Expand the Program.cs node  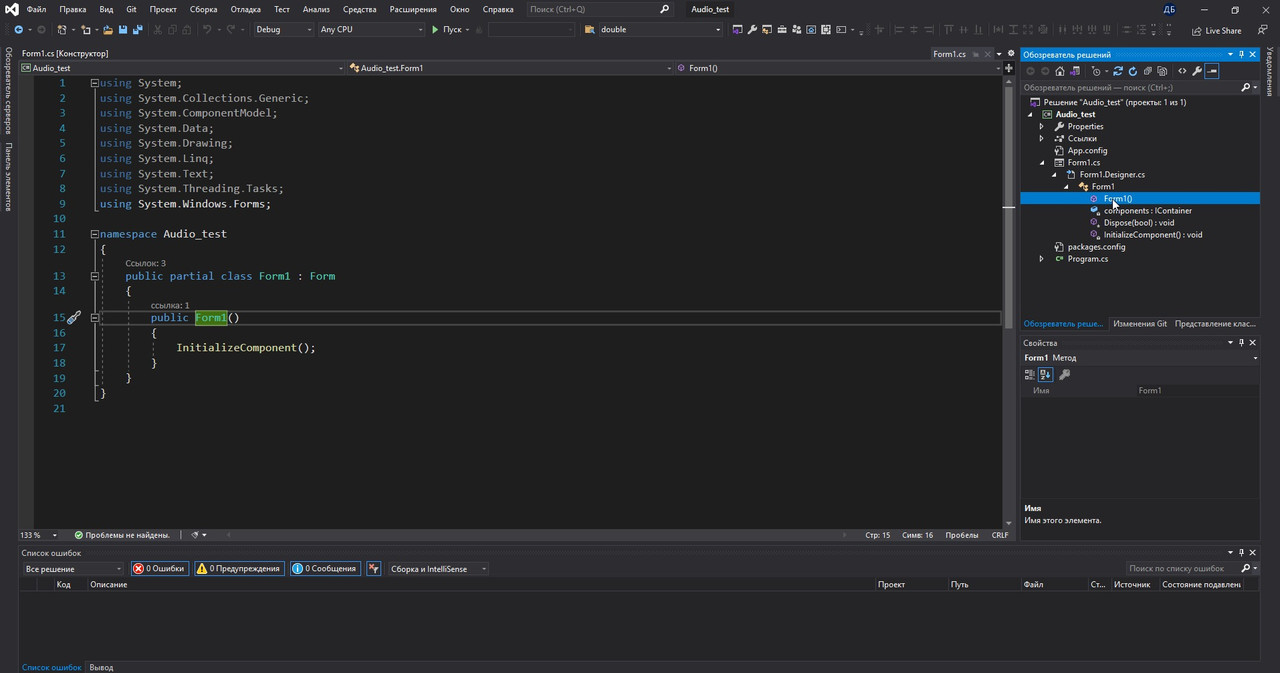click(1042, 258)
